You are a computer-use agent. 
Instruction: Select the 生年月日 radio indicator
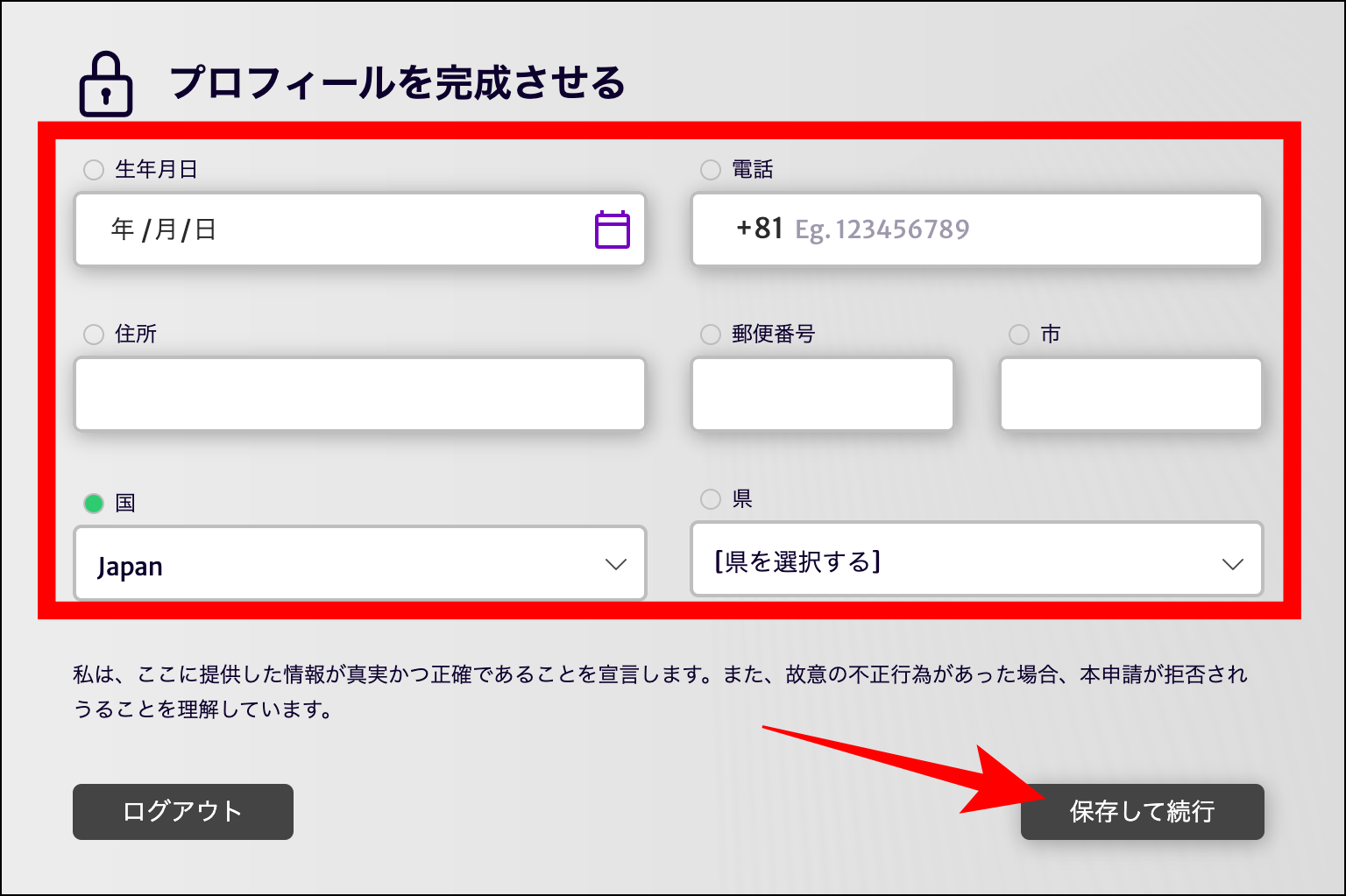click(x=93, y=169)
